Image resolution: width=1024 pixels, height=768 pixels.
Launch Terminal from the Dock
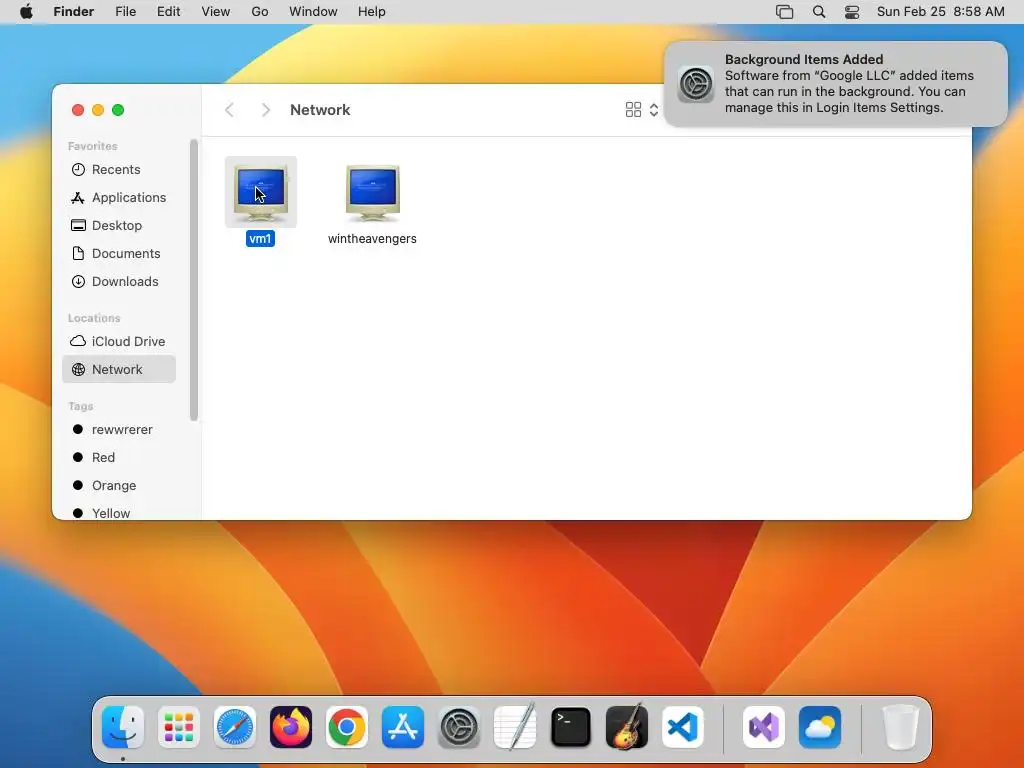(x=571, y=727)
